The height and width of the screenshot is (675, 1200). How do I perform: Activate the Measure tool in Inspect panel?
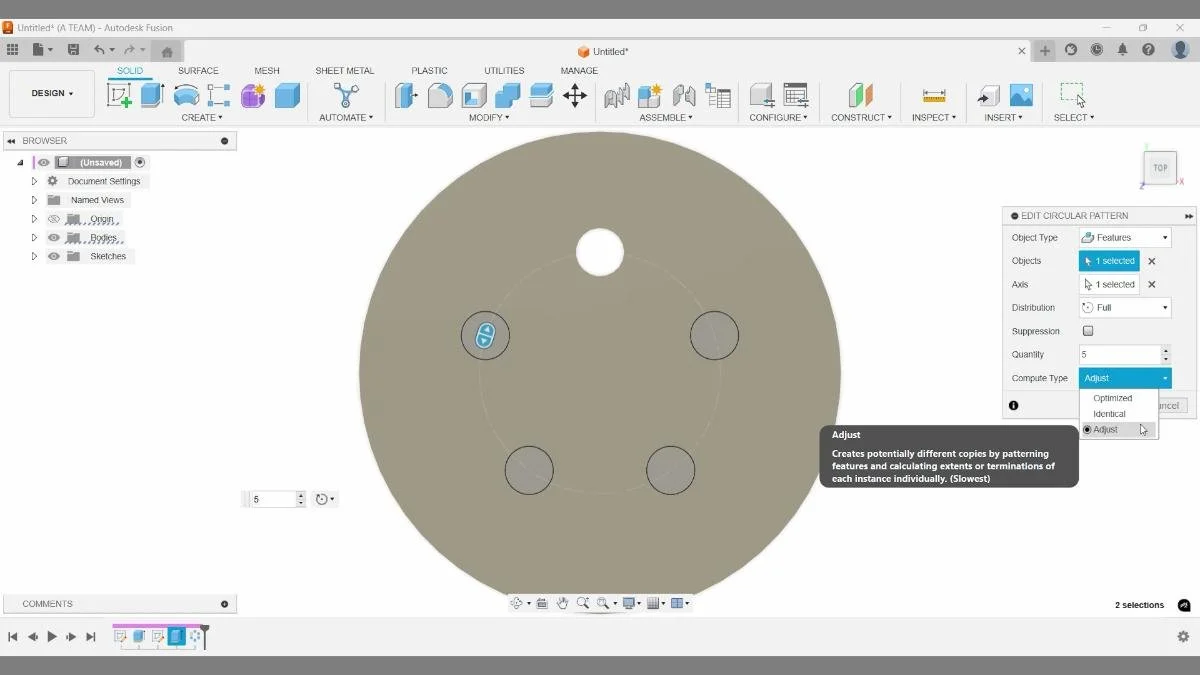click(x=934, y=95)
